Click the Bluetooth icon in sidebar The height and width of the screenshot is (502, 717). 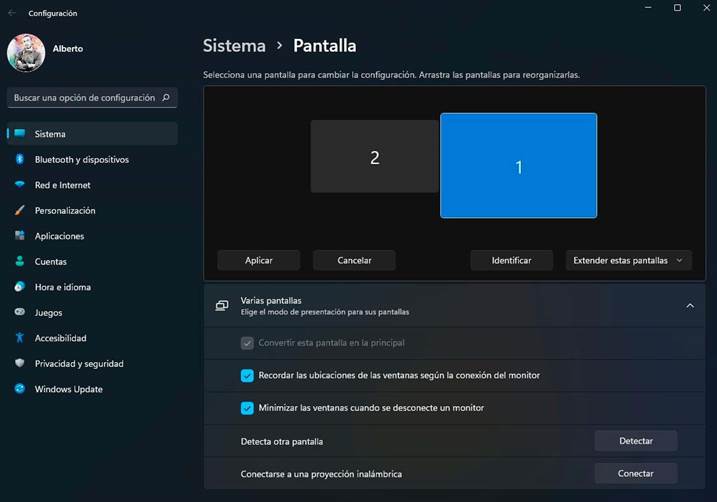tap(20, 159)
